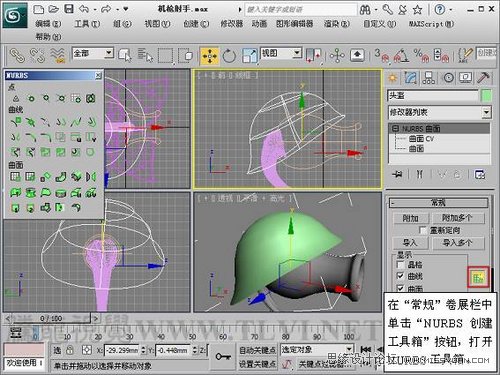Screen dimensions: 500x375
Task: Click the Select and Manipulate icon
Action: point(337,55)
